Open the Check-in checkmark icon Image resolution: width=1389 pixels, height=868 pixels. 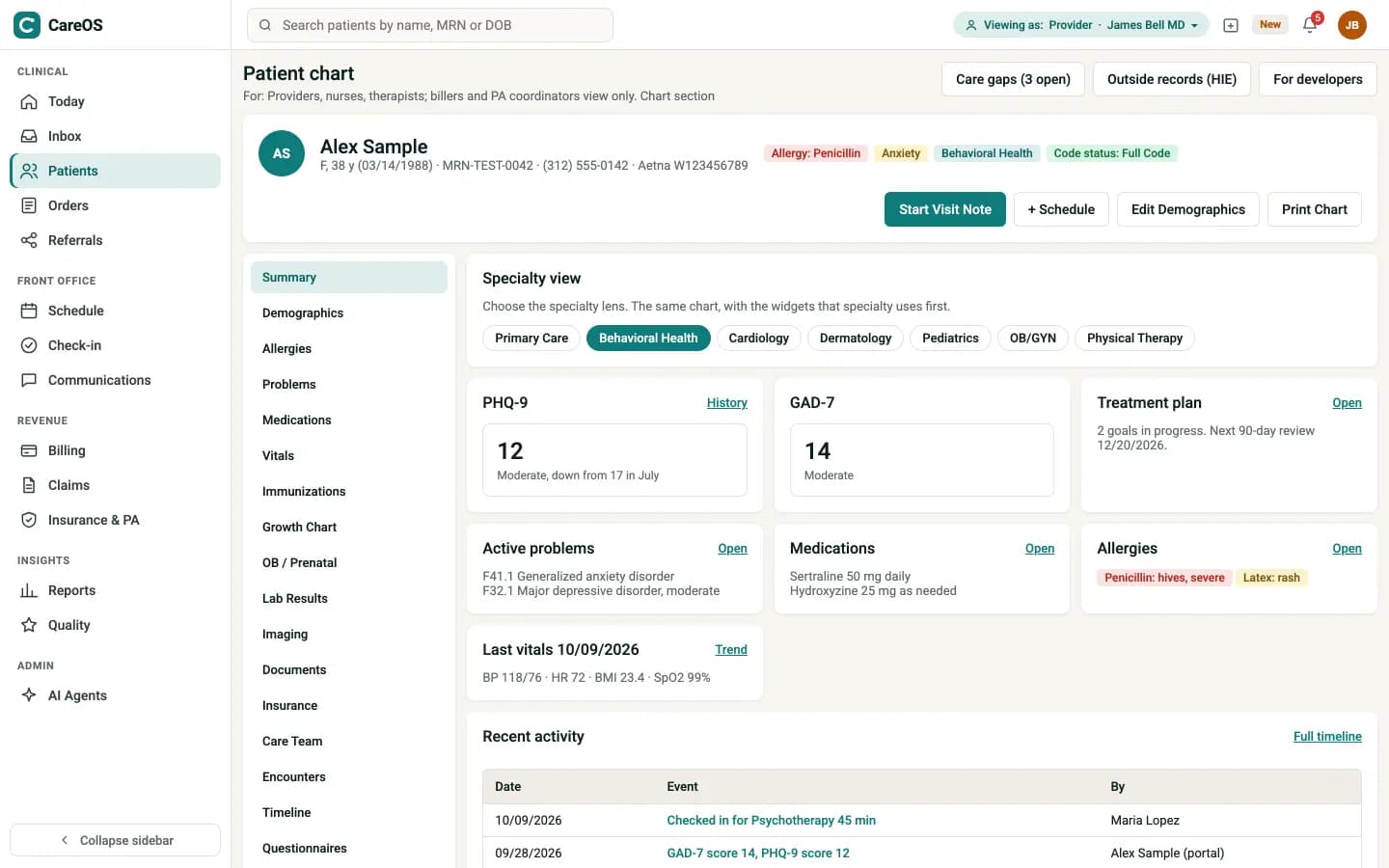[x=29, y=345]
